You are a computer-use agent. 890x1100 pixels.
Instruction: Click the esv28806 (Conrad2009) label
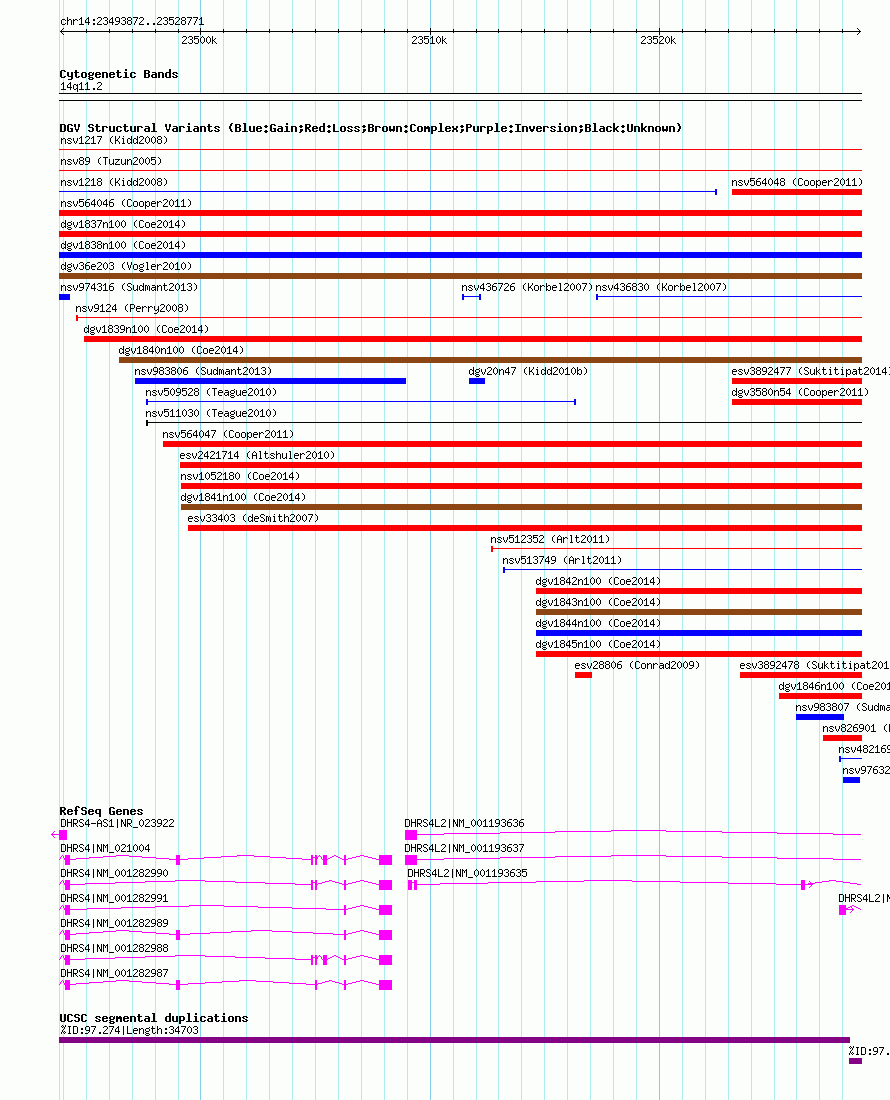point(637,666)
